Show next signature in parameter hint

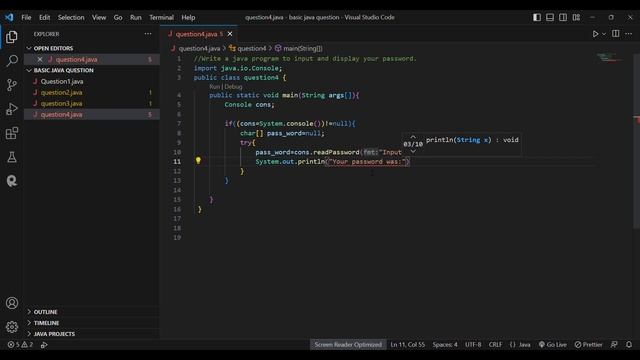click(x=413, y=151)
